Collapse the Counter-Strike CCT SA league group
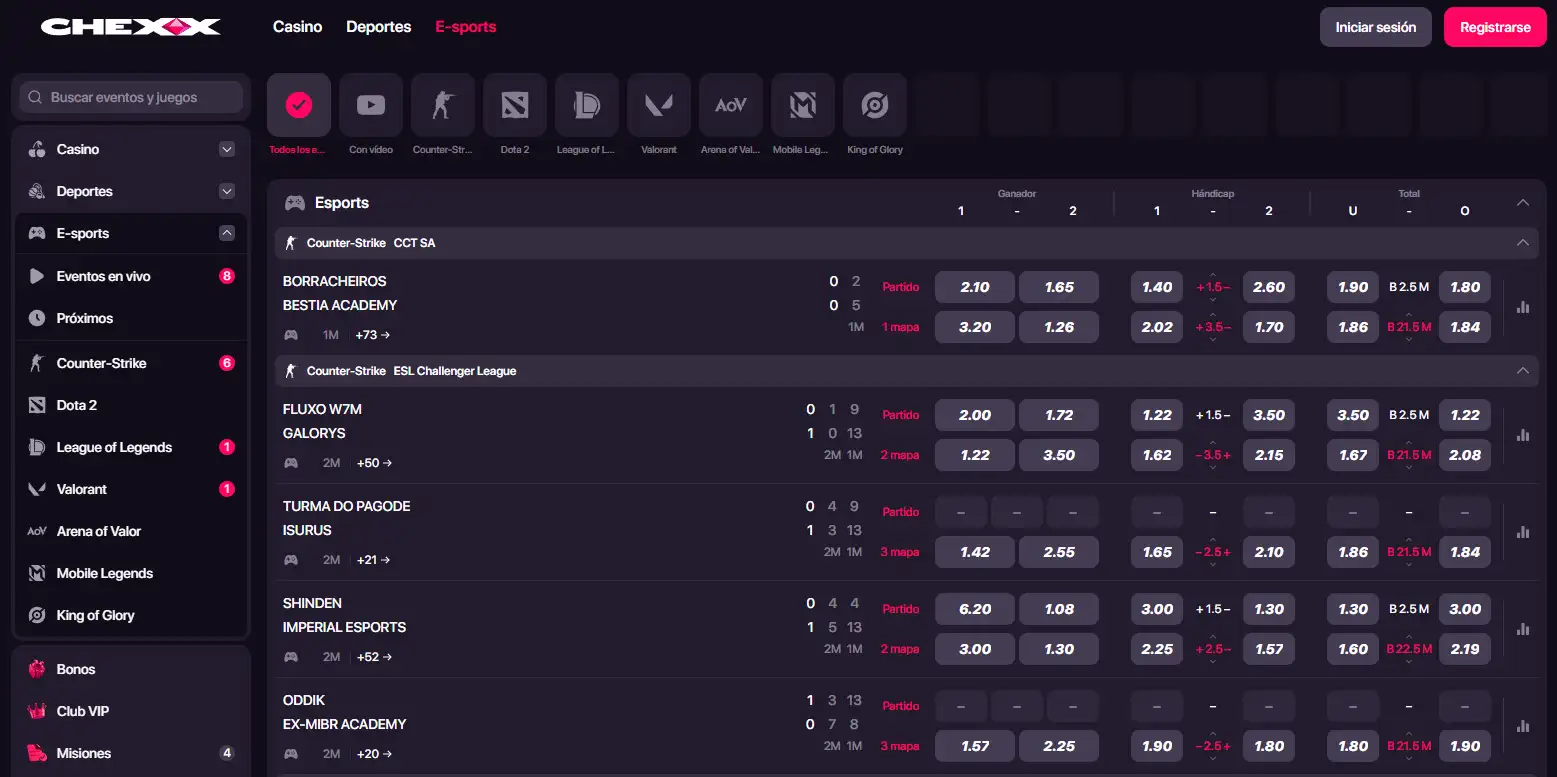Image resolution: width=1557 pixels, height=777 pixels. [1523, 243]
